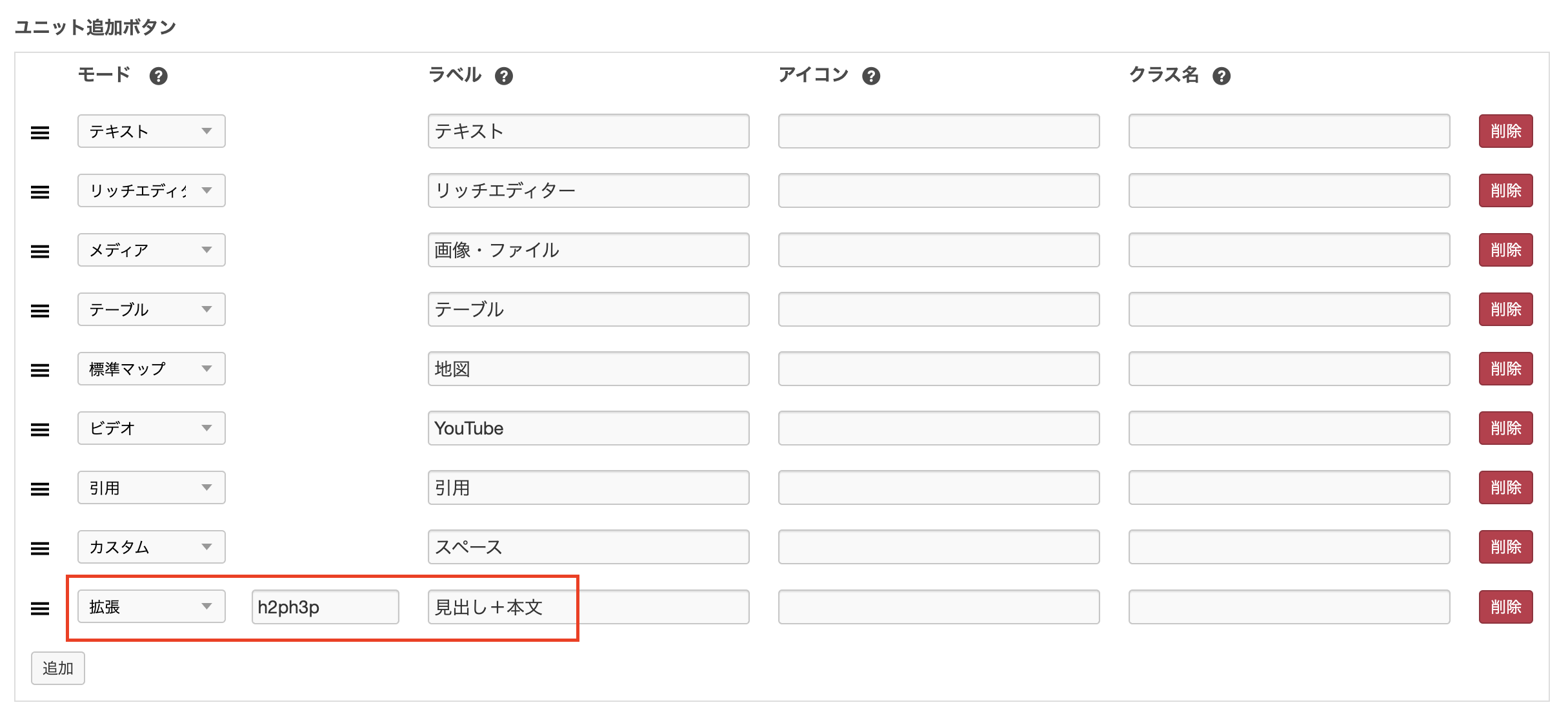
Task: Click the drag handle for the 標準マップ row
Action: point(40,370)
